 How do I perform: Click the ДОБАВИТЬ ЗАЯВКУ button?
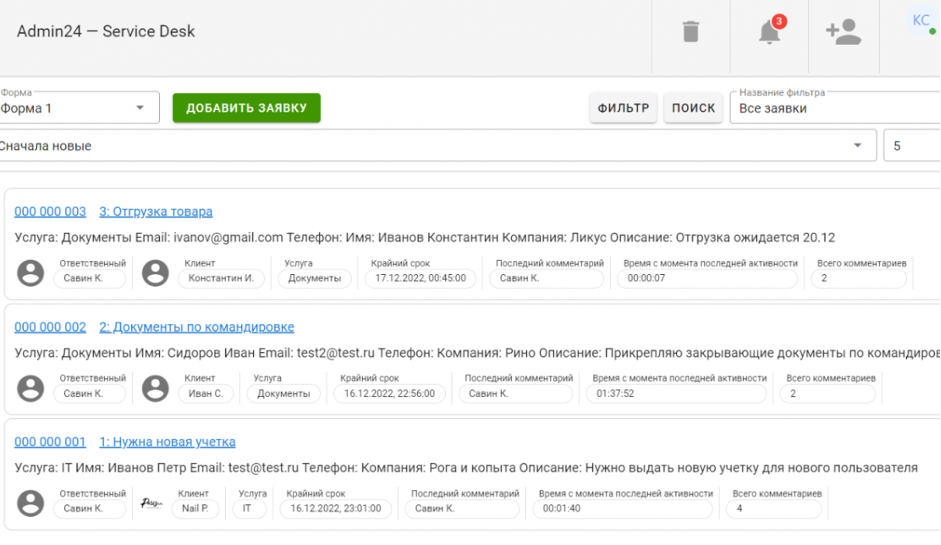pos(246,108)
